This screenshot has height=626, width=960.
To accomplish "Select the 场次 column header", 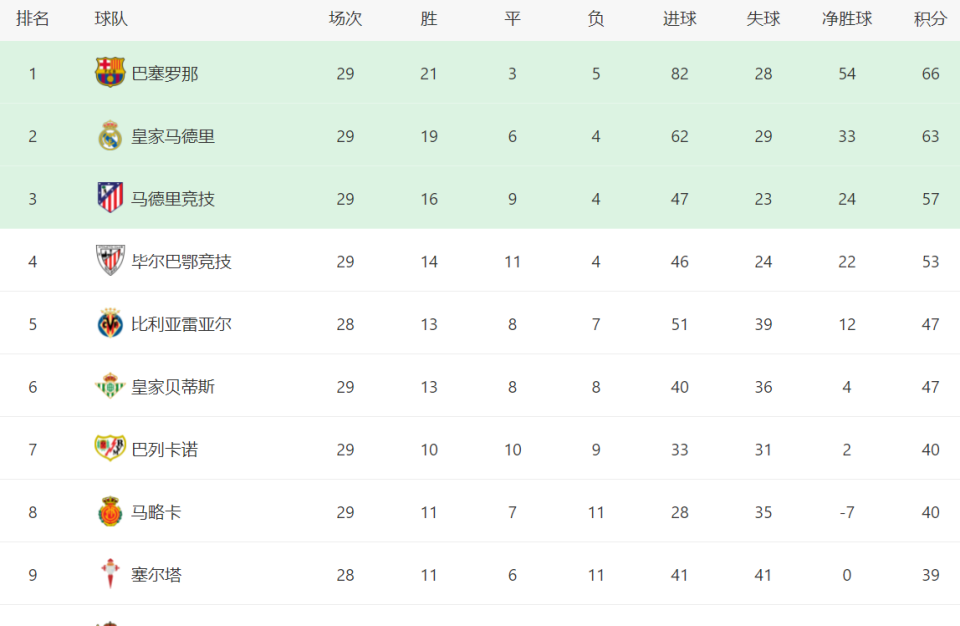I will [345, 19].
